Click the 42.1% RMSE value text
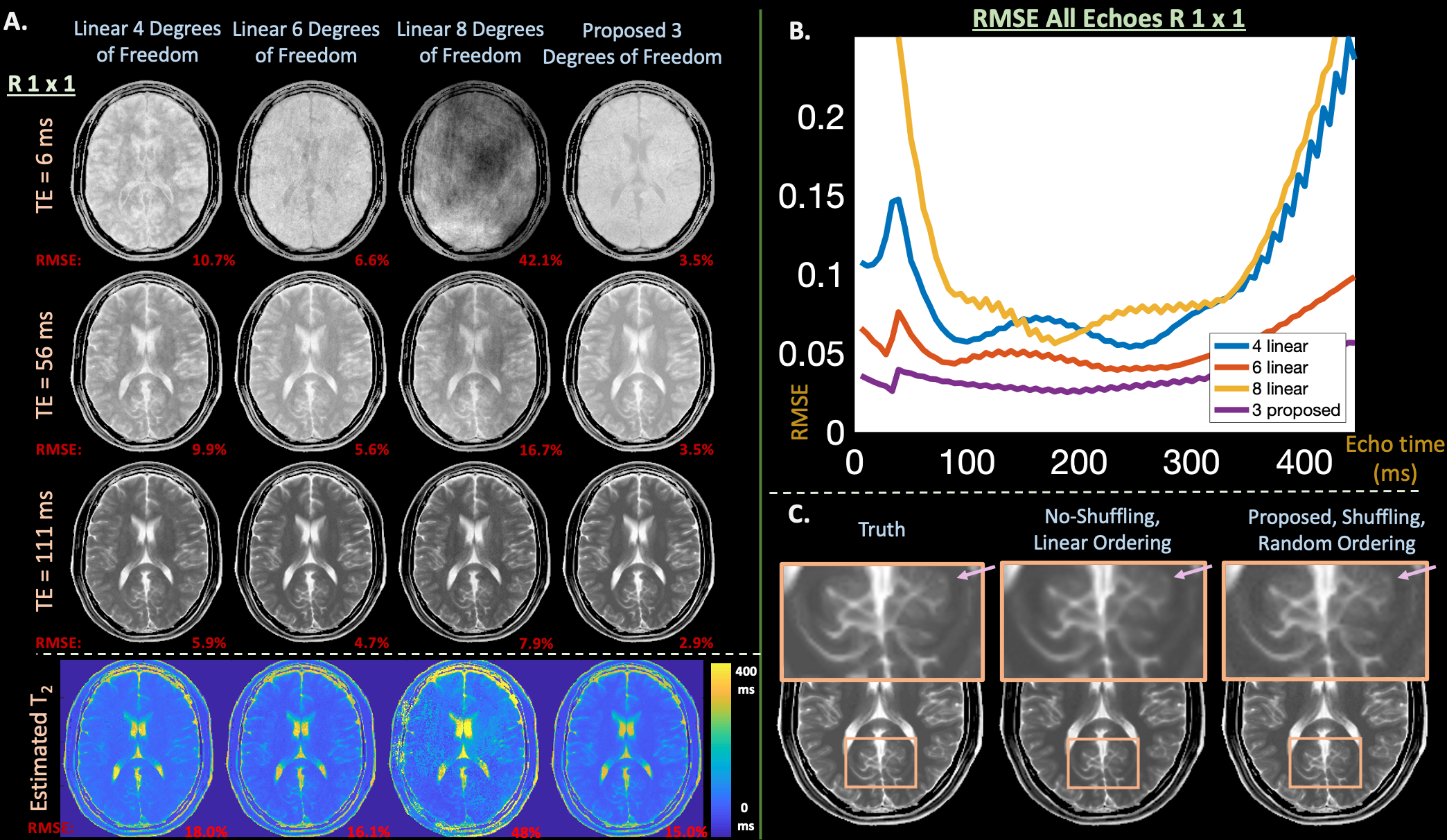 pos(541,261)
